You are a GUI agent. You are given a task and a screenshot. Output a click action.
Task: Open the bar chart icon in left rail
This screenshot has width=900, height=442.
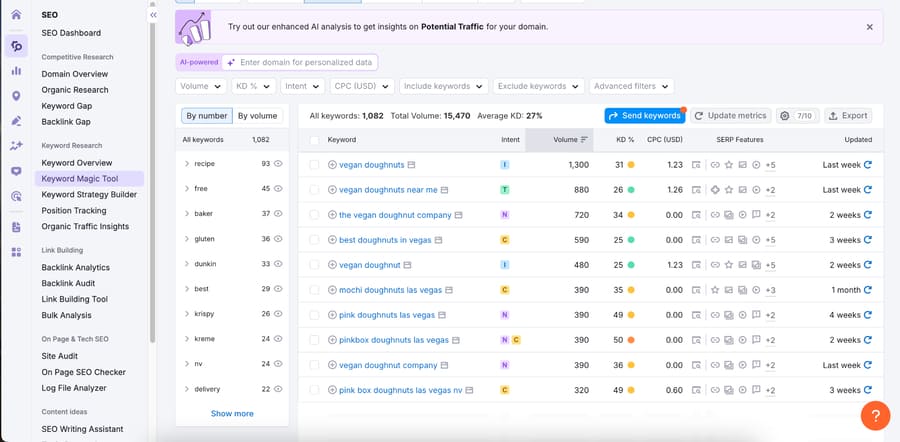pos(16,71)
